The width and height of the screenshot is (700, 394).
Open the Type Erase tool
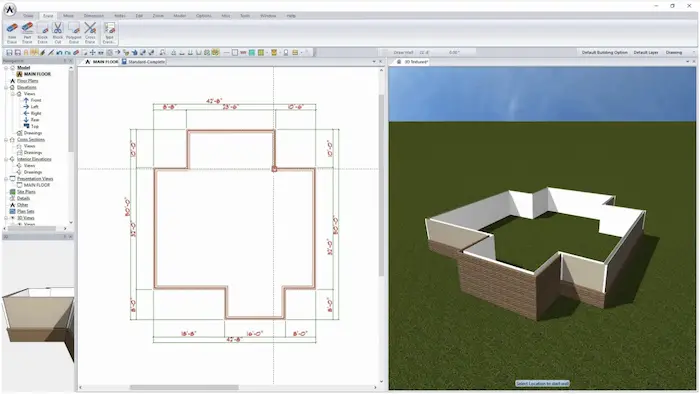click(109, 33)
